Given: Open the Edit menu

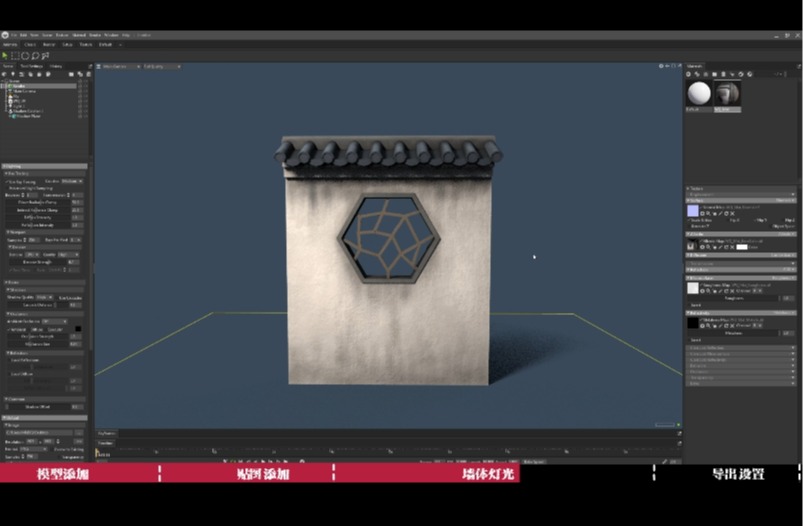Looking at the screenshot, I should (23, 35).
